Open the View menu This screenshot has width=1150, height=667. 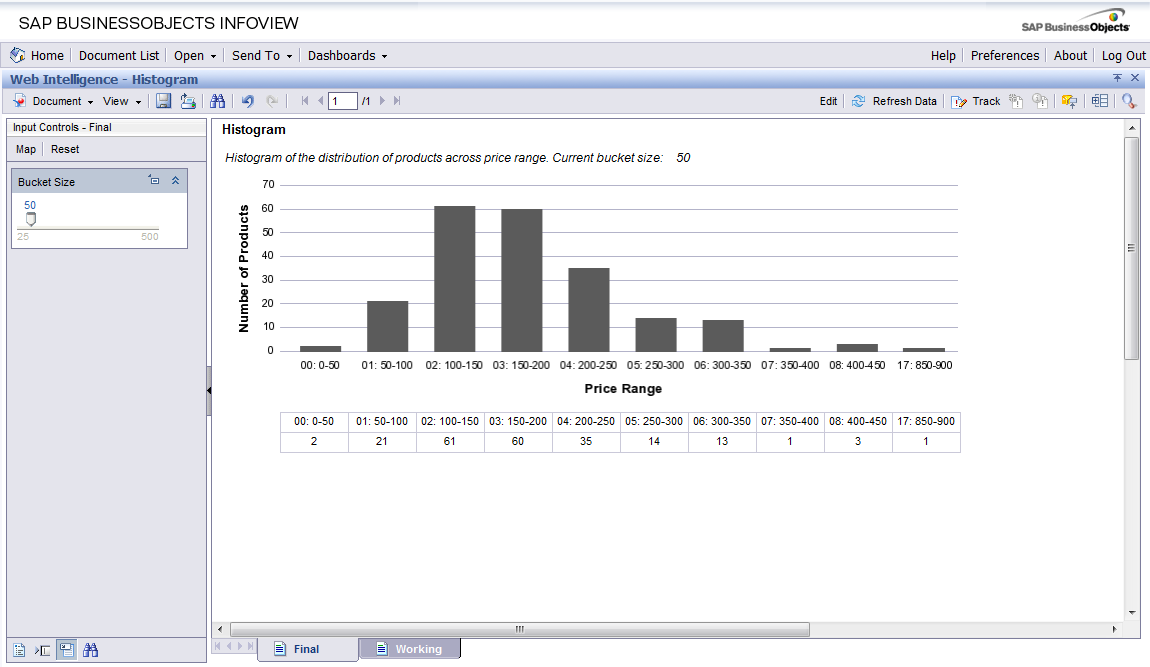(x=118, y=100)
